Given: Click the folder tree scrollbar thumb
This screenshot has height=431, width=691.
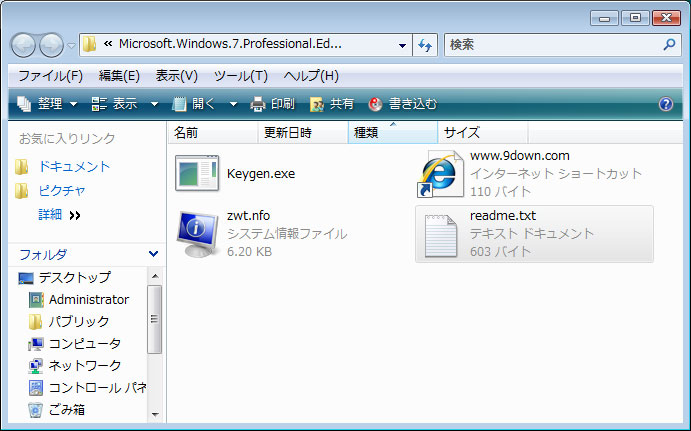Looking at the screenshot, I should click(154, 319).
